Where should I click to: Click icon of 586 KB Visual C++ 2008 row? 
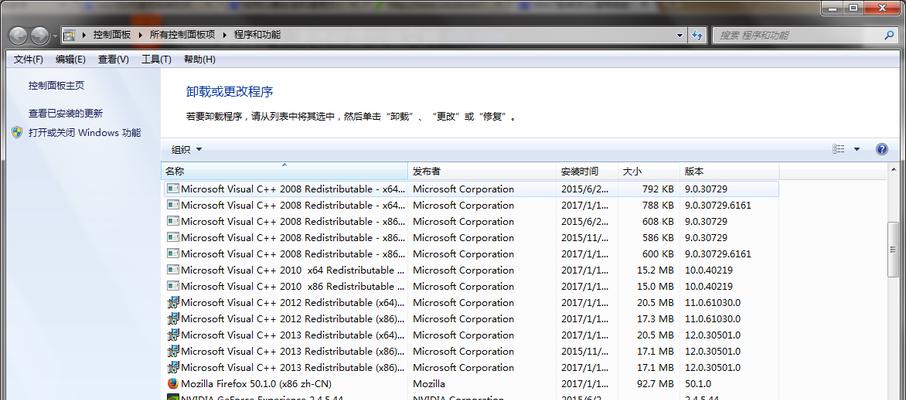click(173, 237)
